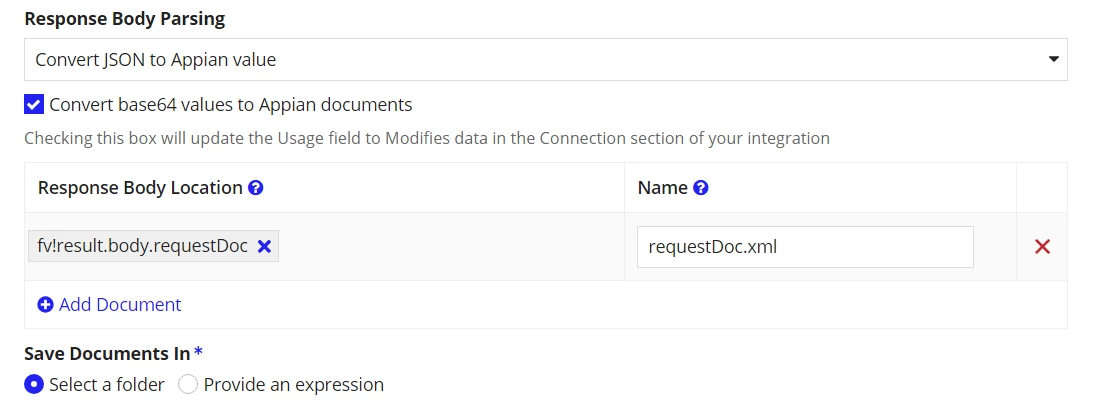Click the Response Body Location column header
This screenshot has width=1097, height=410.
click(140, 188)
